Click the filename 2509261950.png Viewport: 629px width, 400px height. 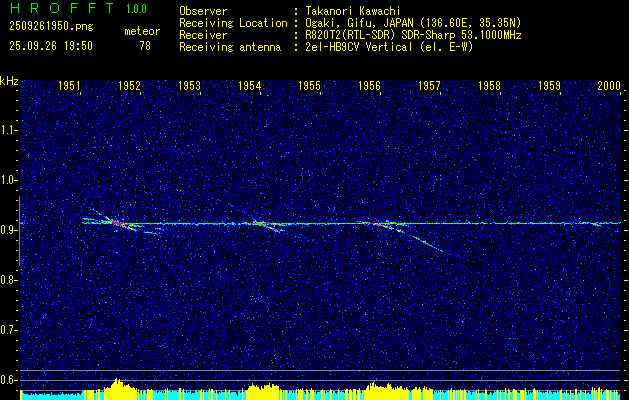pos(51,27)
